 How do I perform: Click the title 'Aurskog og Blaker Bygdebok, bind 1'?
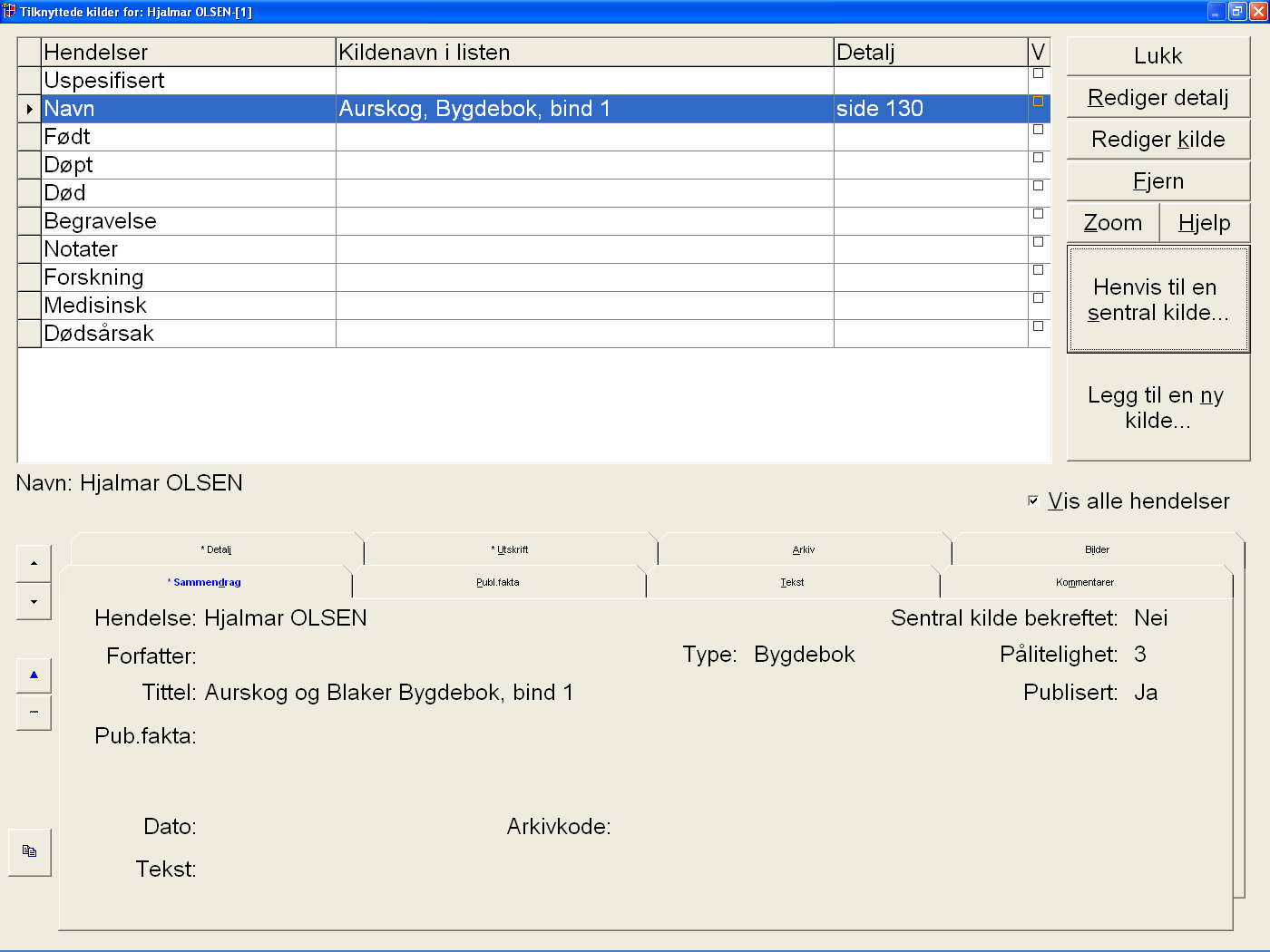click(389, 693)
